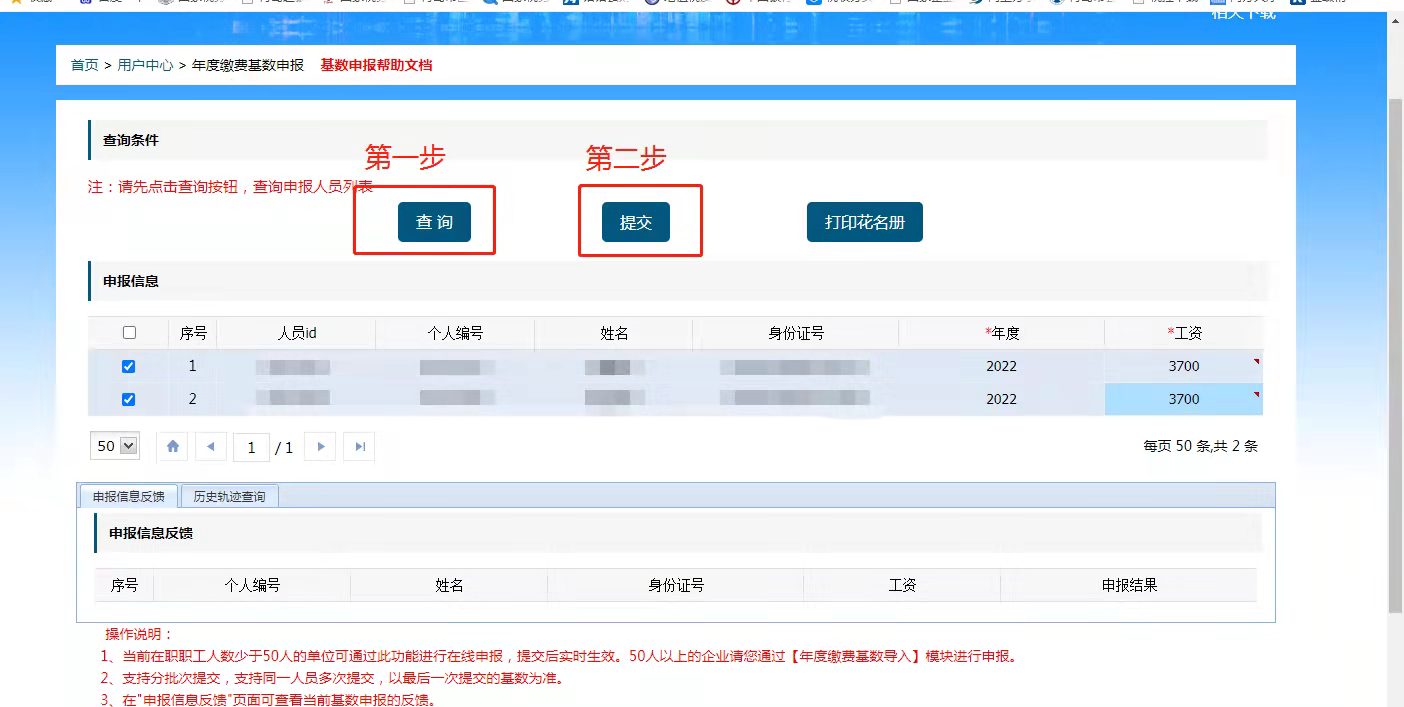Click the vertical scrollbar on the right
This screenshot has width=1404, height=707.
point(1395,350)
